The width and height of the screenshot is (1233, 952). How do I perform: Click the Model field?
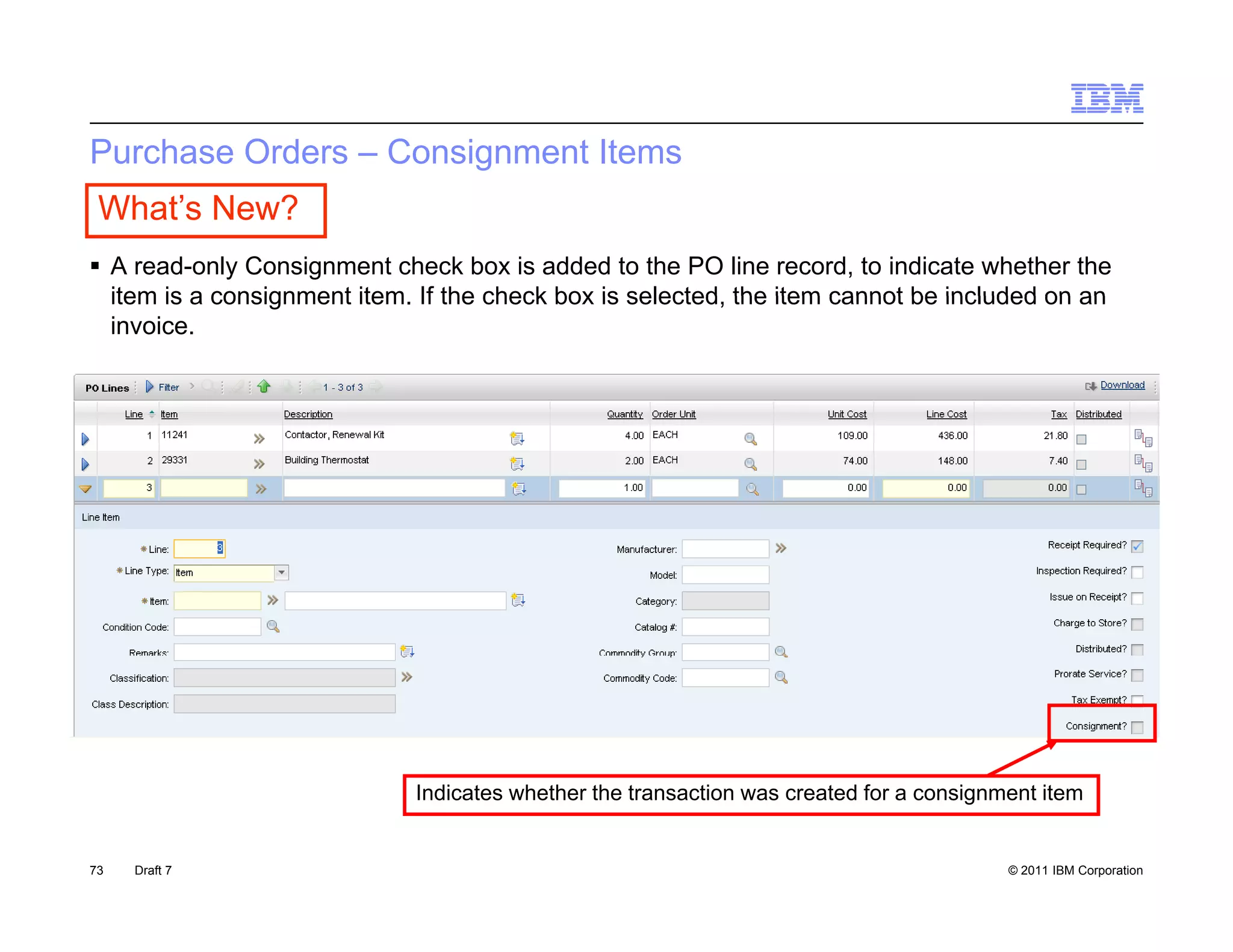click(x=725, y=575)
